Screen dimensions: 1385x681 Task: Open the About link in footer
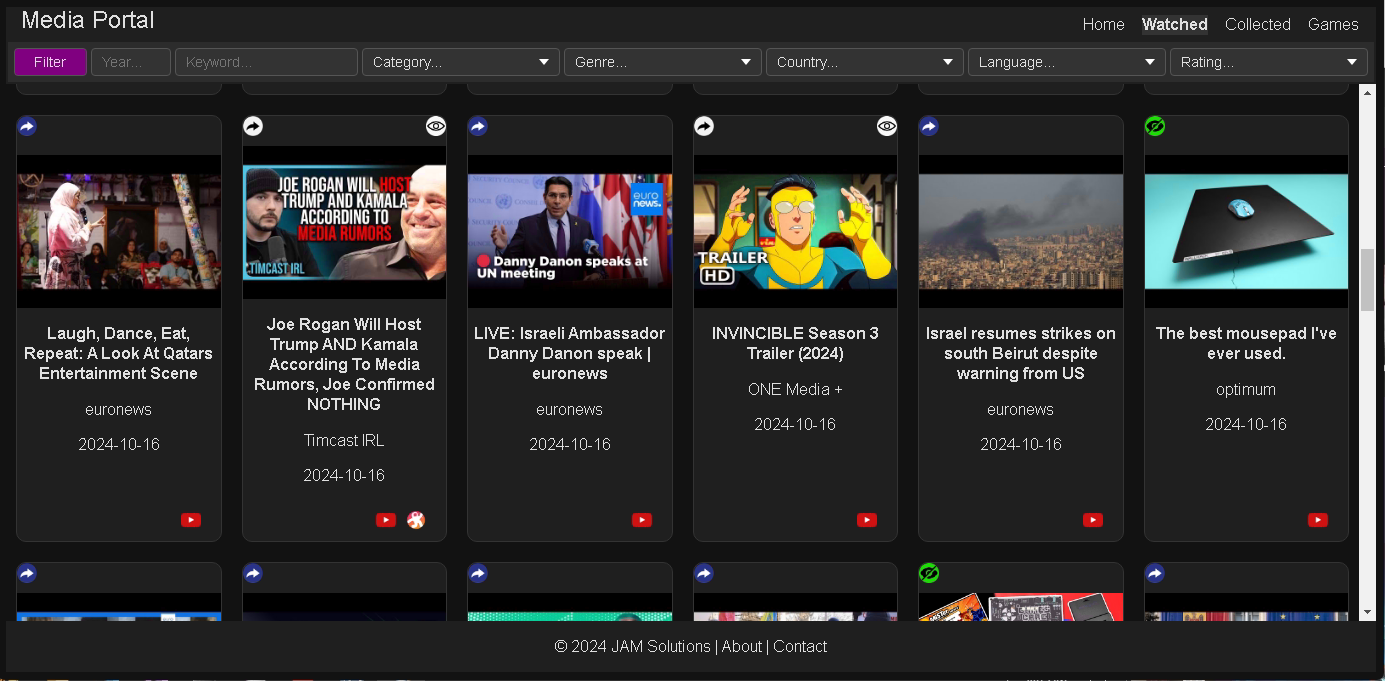pyautogui.click(x=741, y=647)
